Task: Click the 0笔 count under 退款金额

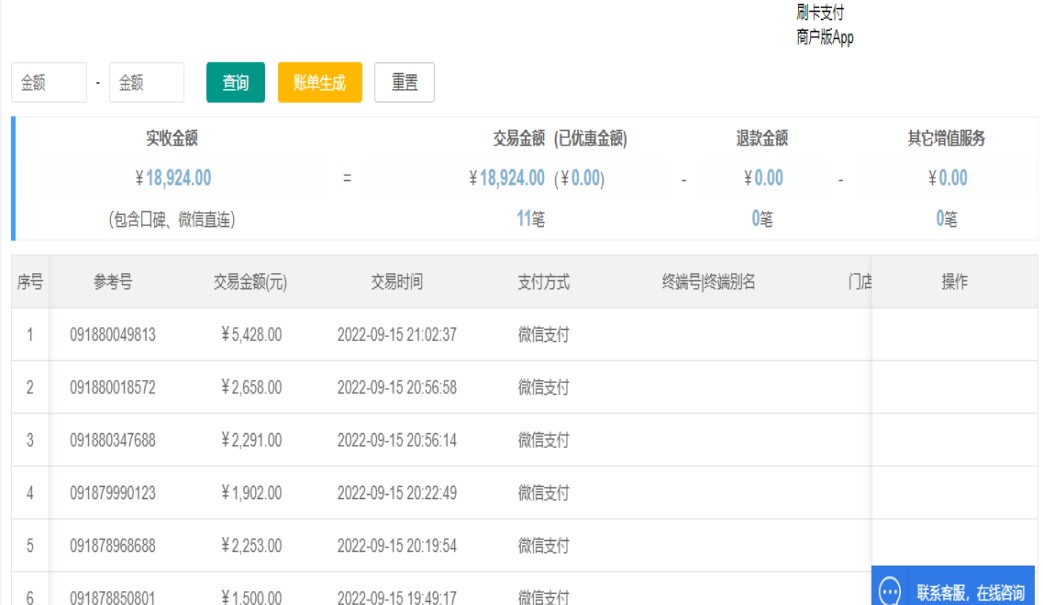Action: click(762, 219)
